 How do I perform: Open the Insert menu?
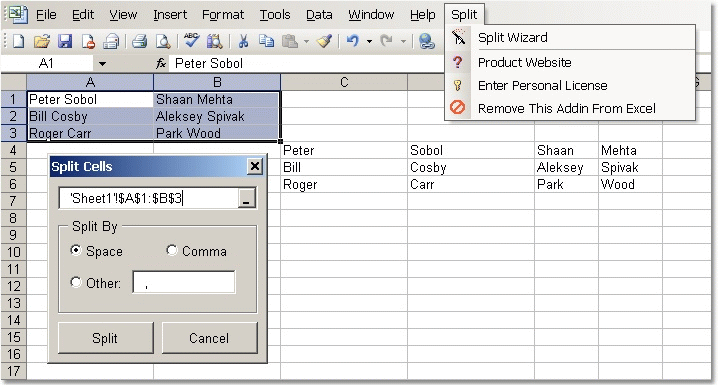170,15
